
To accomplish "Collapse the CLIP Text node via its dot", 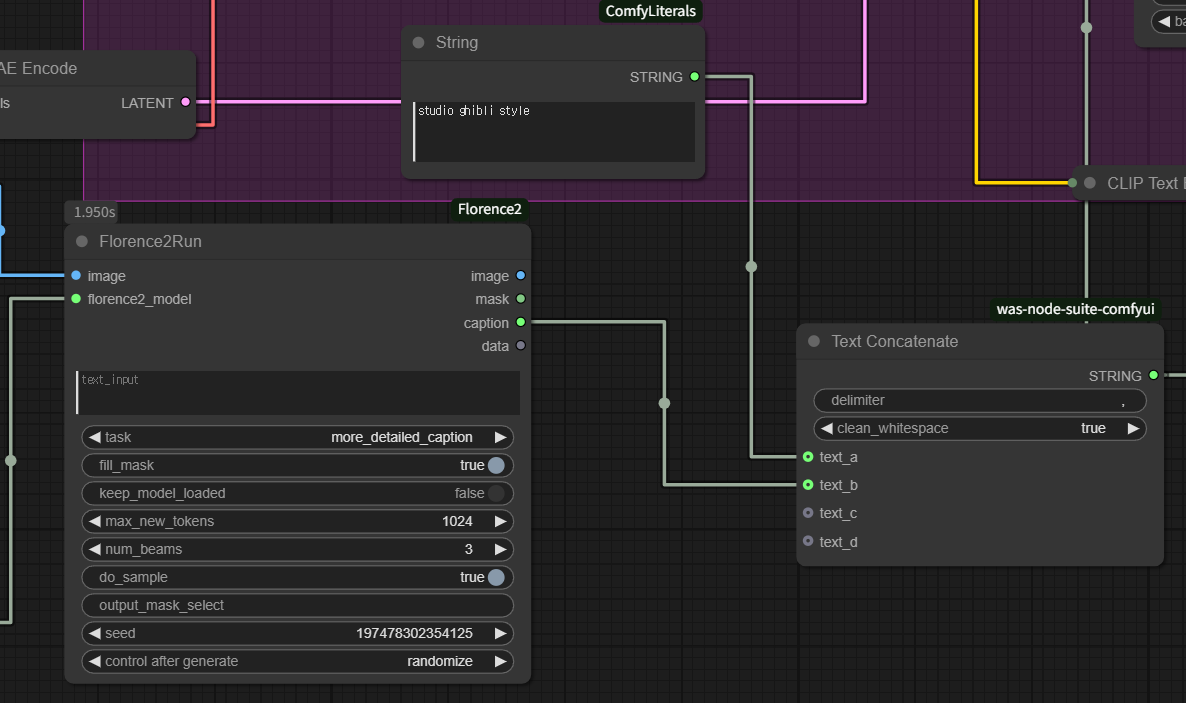I will tap(1090, 182).
